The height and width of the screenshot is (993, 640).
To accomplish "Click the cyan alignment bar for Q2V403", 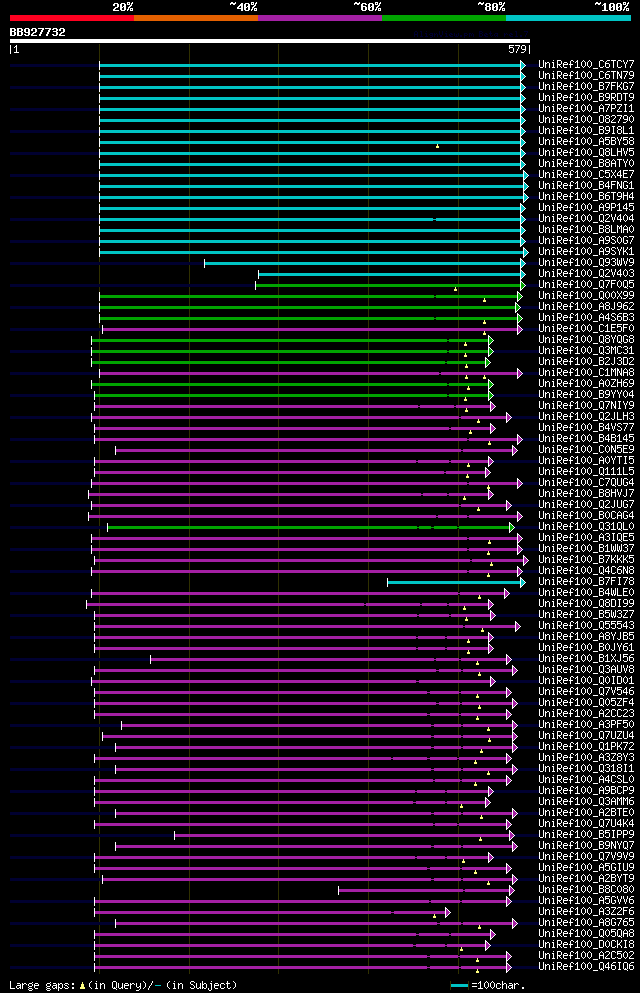I will coord(390,274).
